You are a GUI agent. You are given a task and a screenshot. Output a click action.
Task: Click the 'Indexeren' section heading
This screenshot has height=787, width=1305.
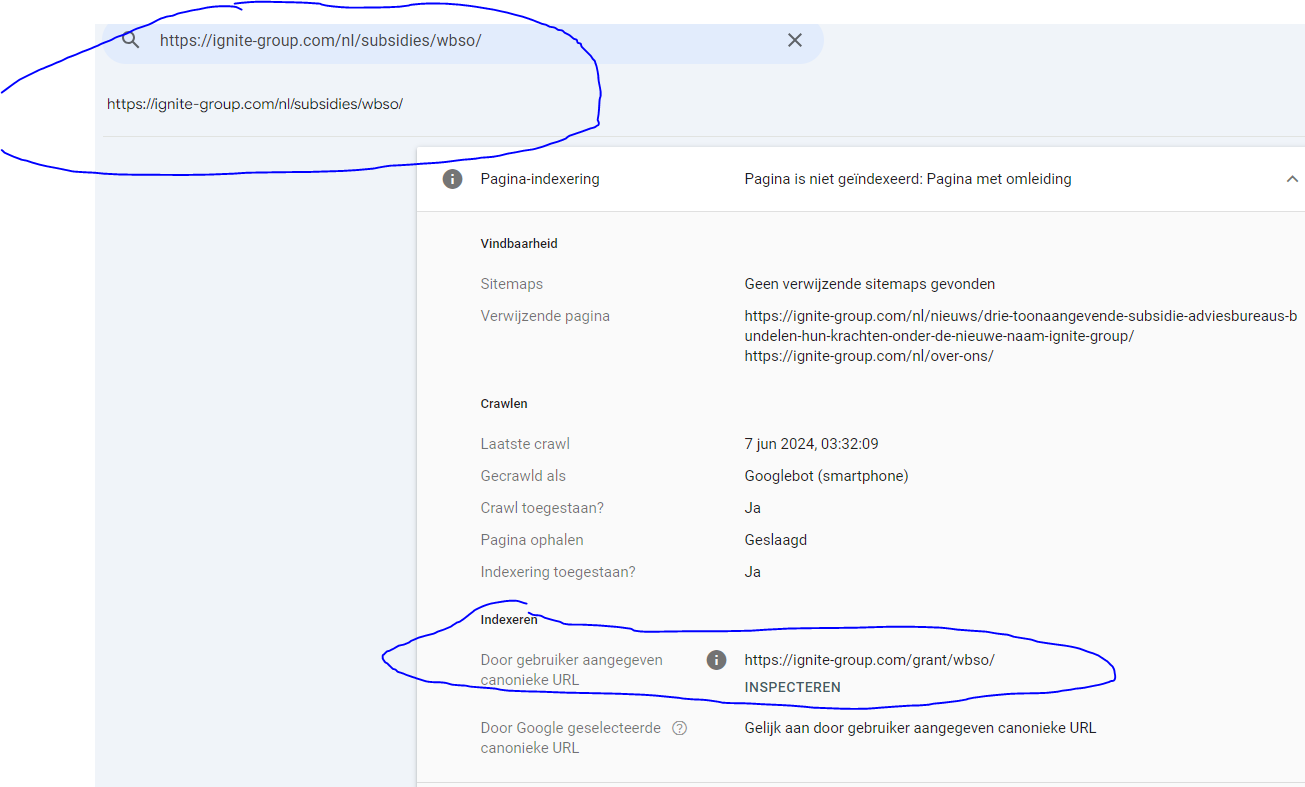click(509, 620)
